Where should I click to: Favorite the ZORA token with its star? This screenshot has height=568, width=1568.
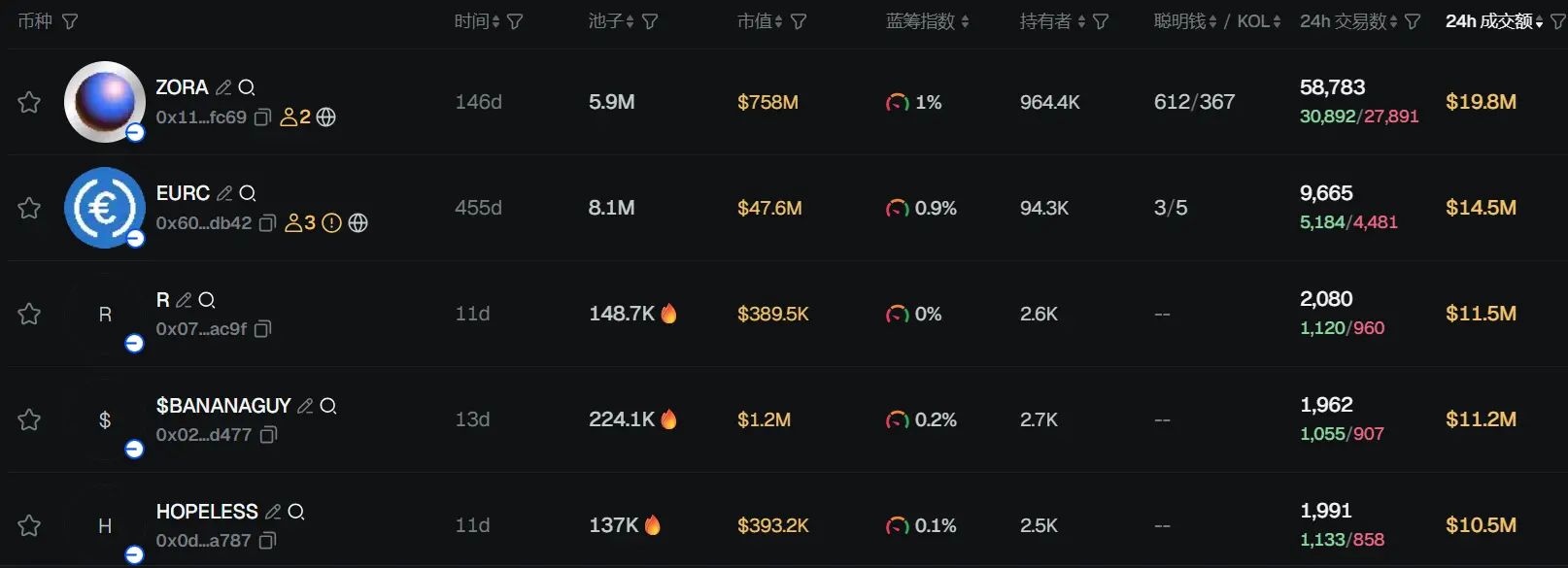pos(29,102)
